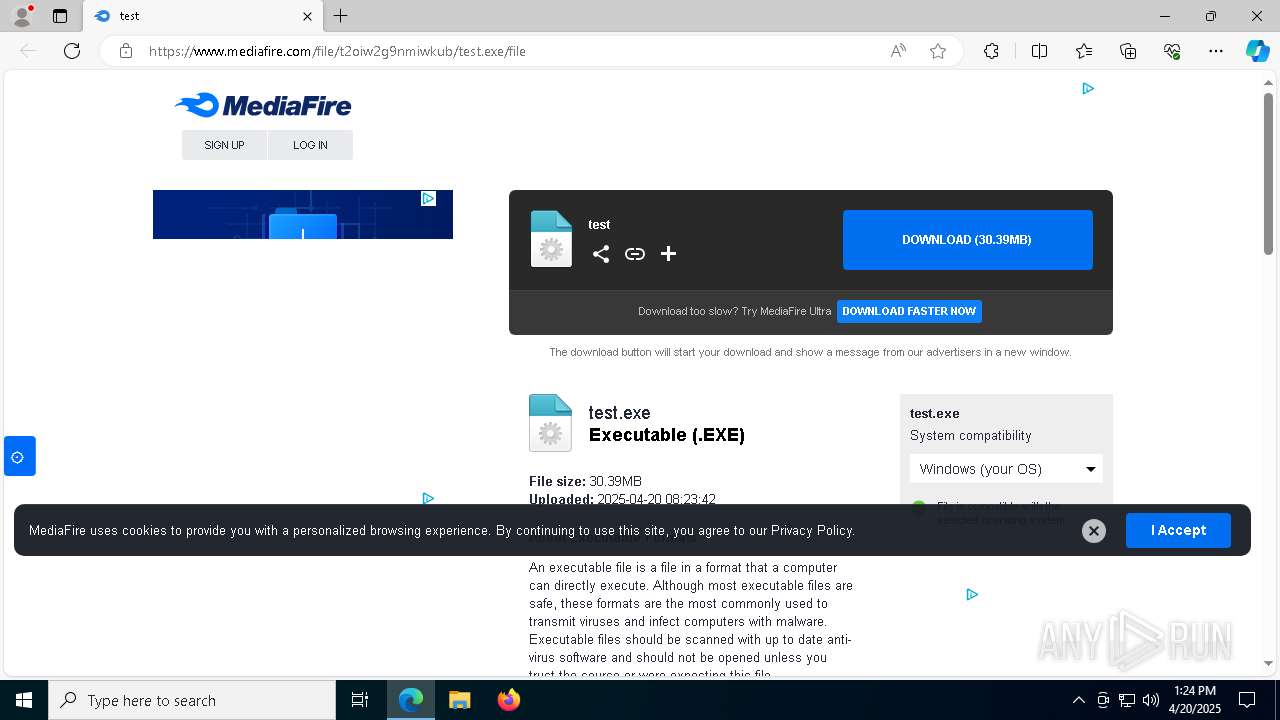Image resolution: width=1280 pixels, height=720 pixels.
Task: Open the profile icon in title bar
Action: [x=22, y=16]
